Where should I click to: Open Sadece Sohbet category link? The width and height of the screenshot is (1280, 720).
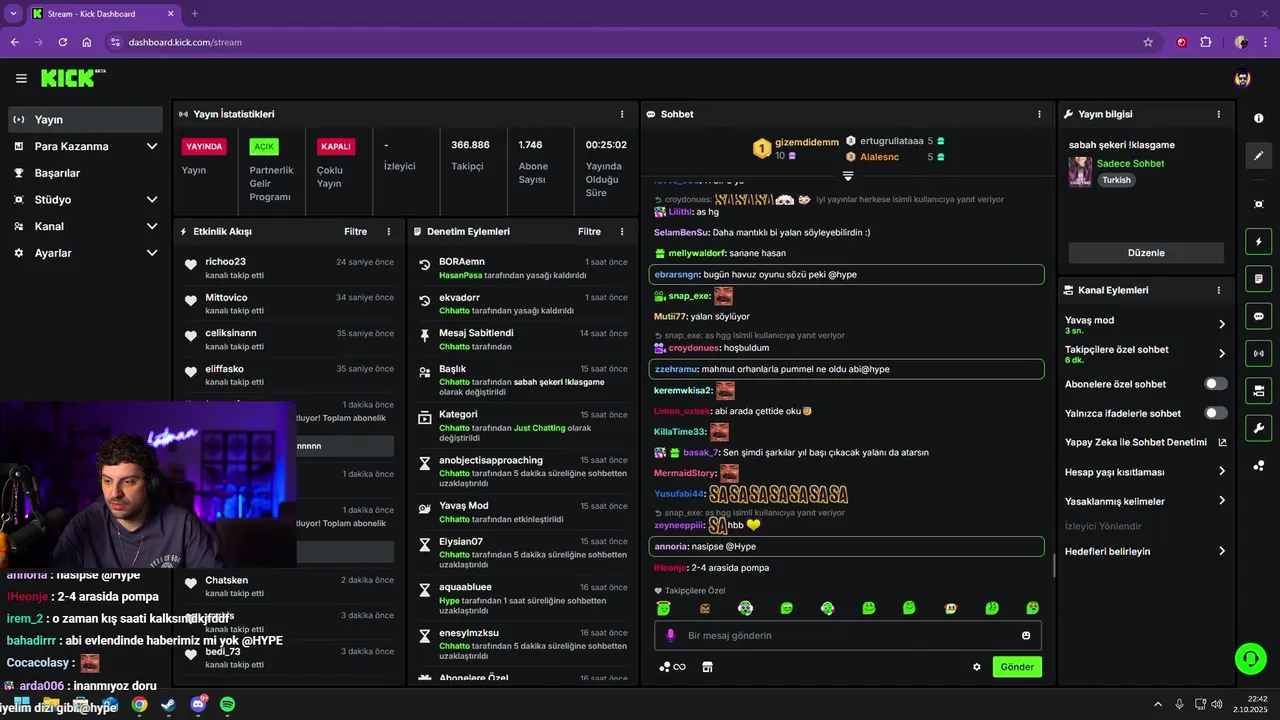click(x=1130, y=163)
